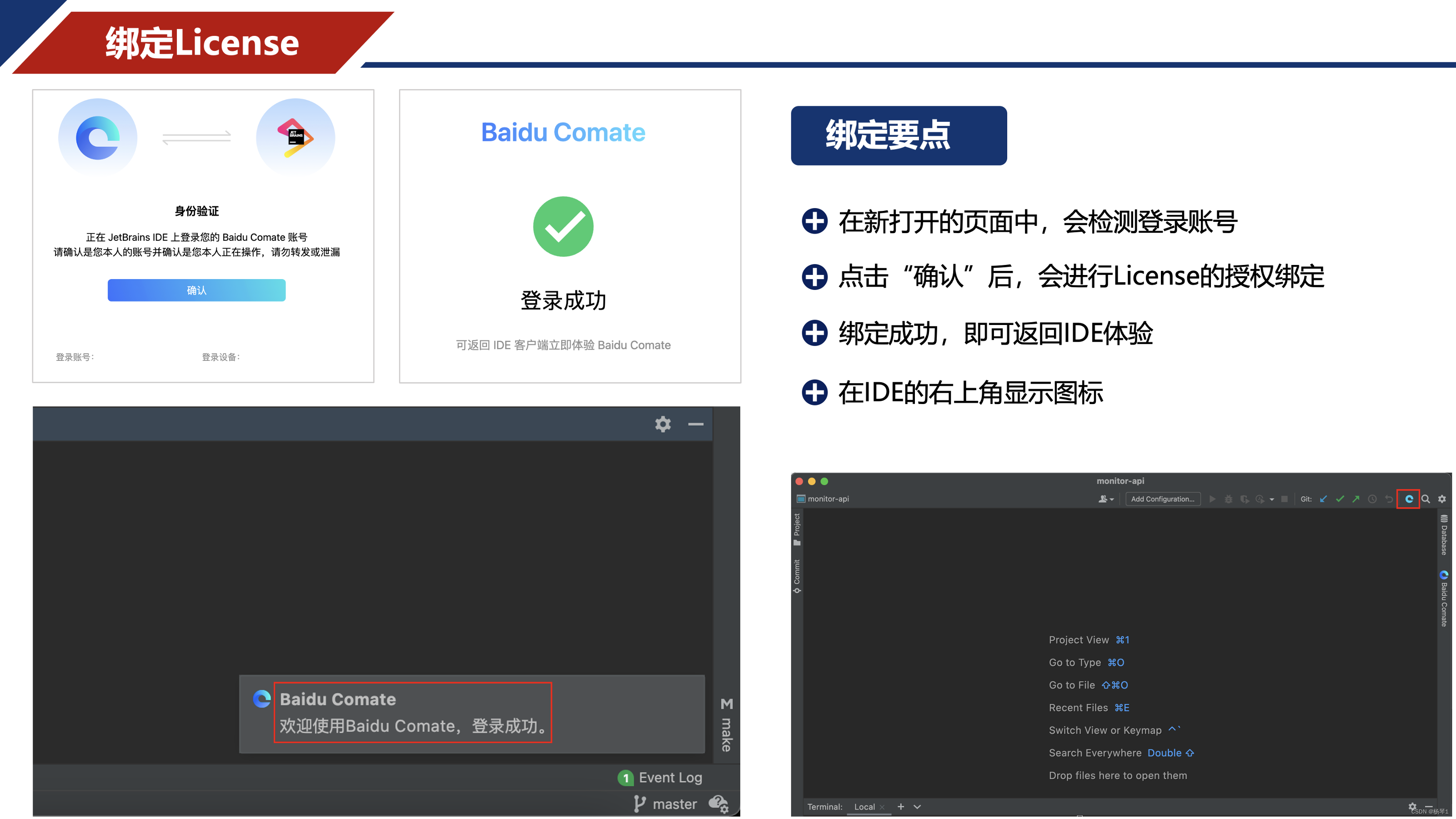Click the 登录设备 label
Viewport: 1456px width, 819px height.
point(221,357)
